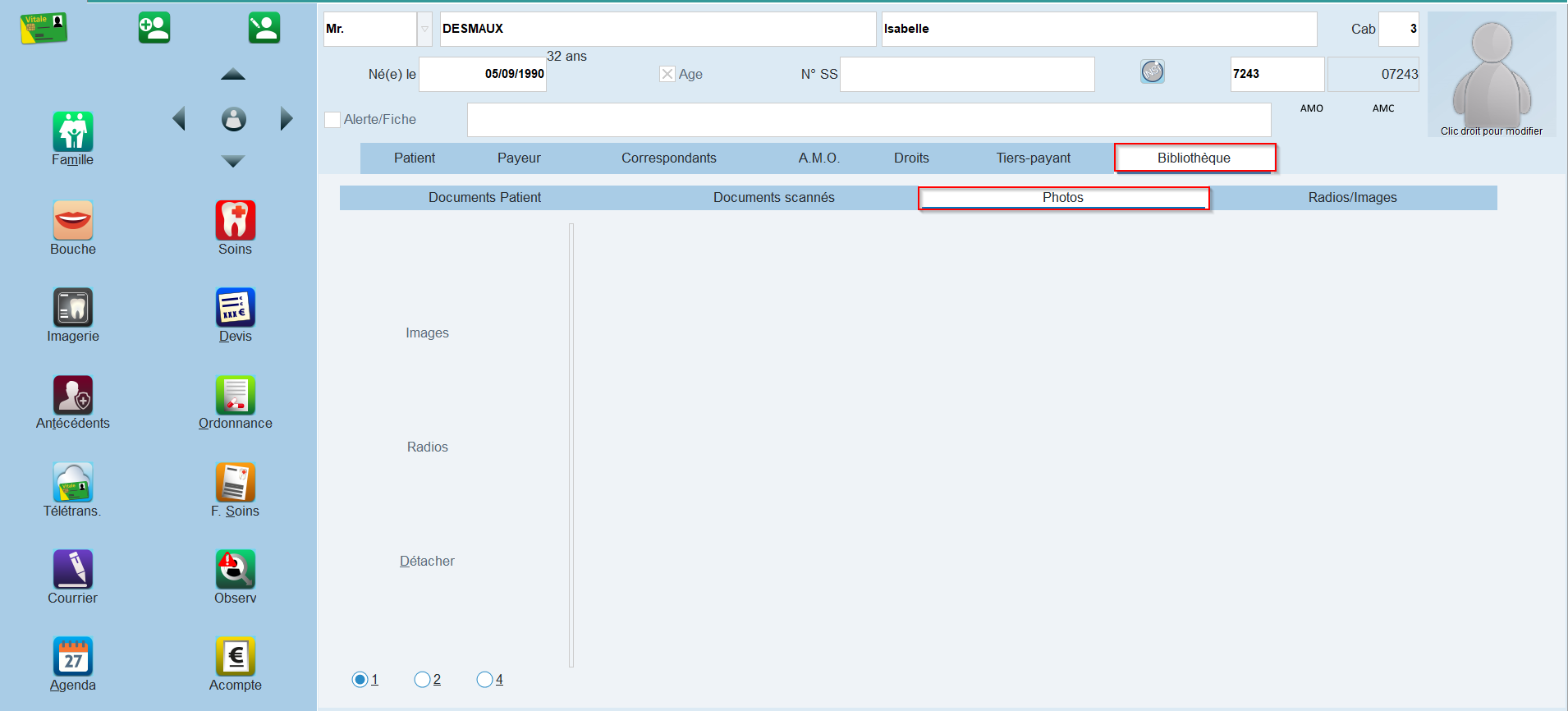The height and width of the screenshot is (711, 1568).
Task: Open the Acompte euro icon
Action: (x=236, y=657)
